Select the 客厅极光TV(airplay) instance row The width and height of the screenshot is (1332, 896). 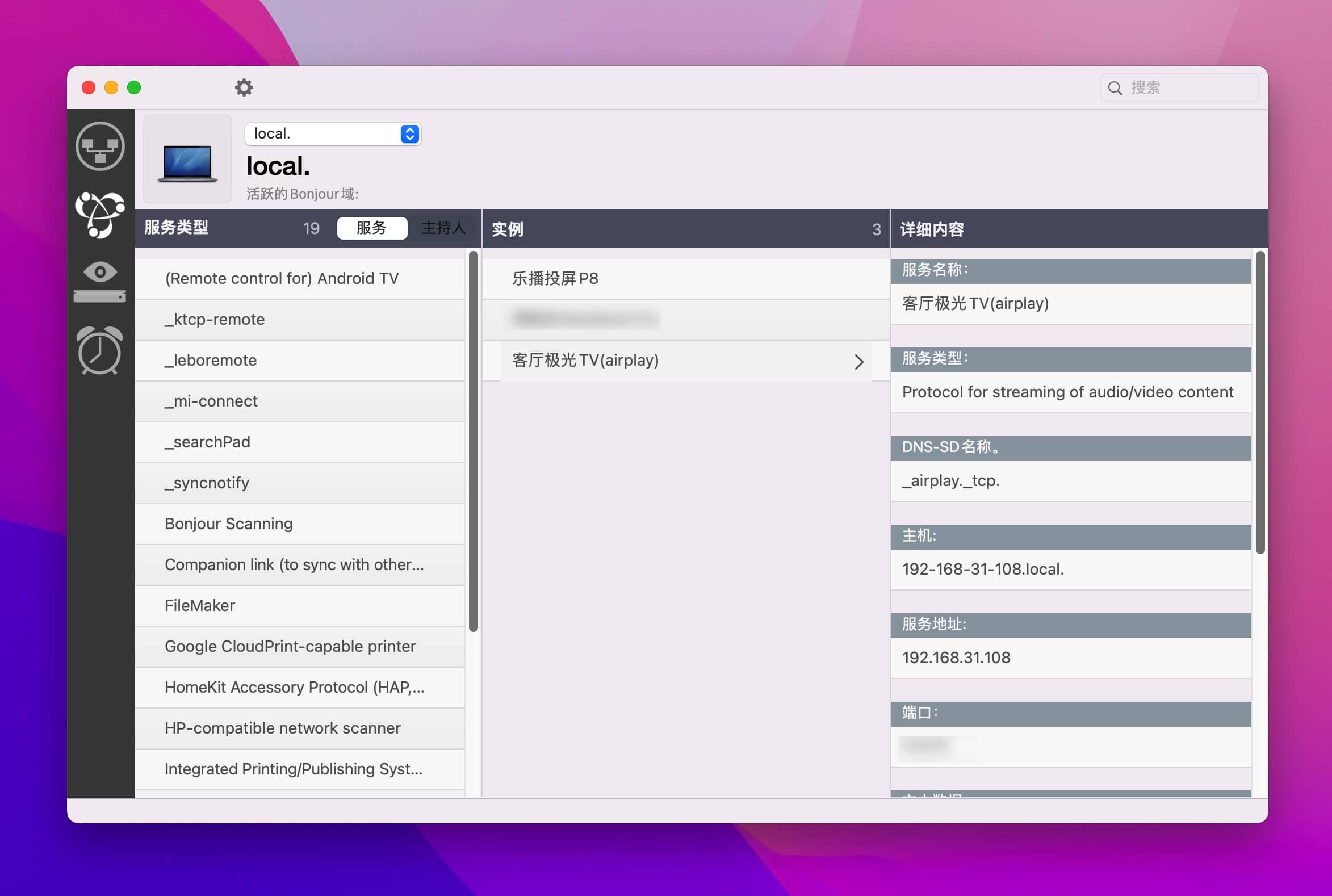[x=686, y=361]
